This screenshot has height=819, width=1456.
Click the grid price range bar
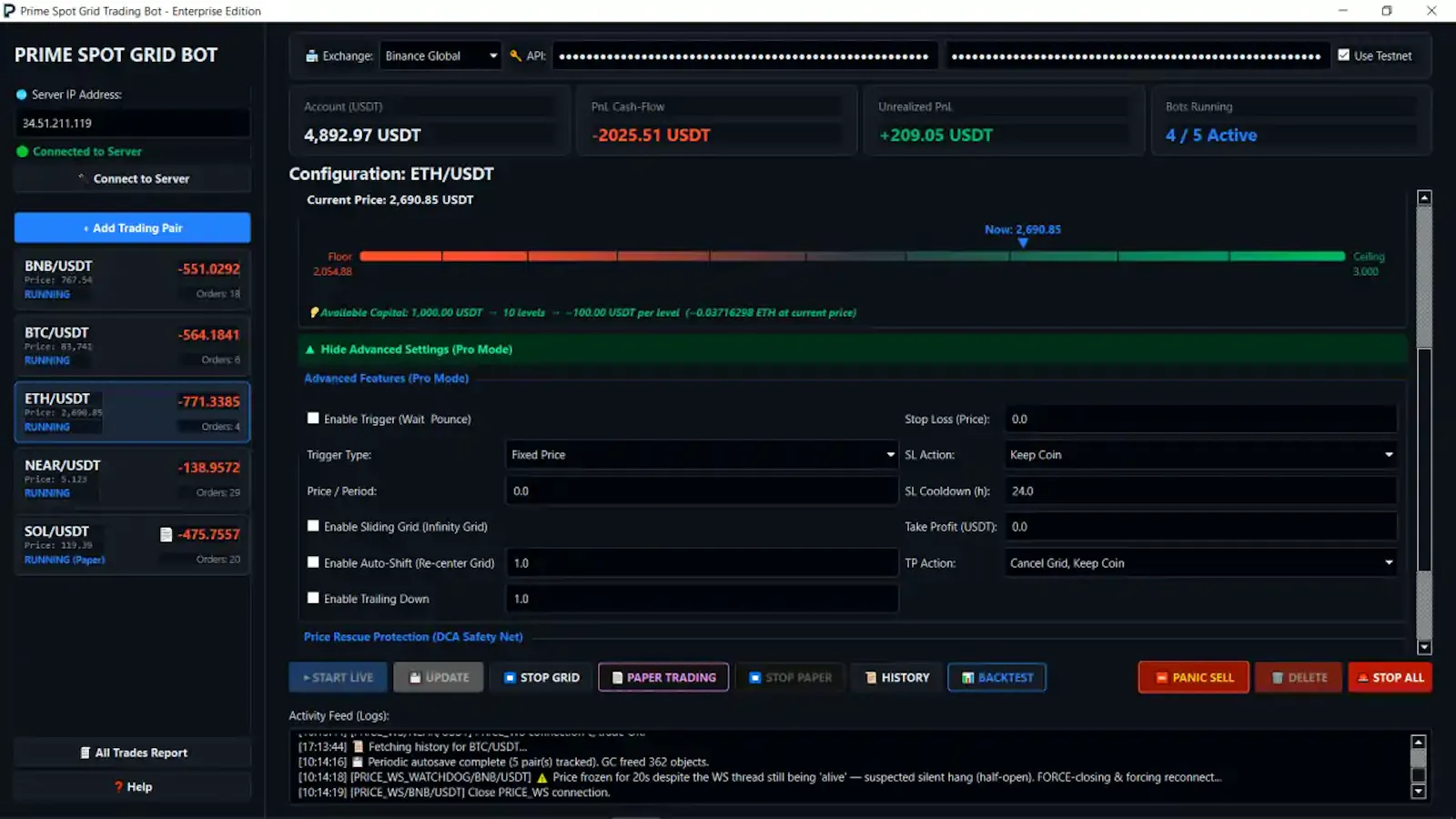(852, 257)
